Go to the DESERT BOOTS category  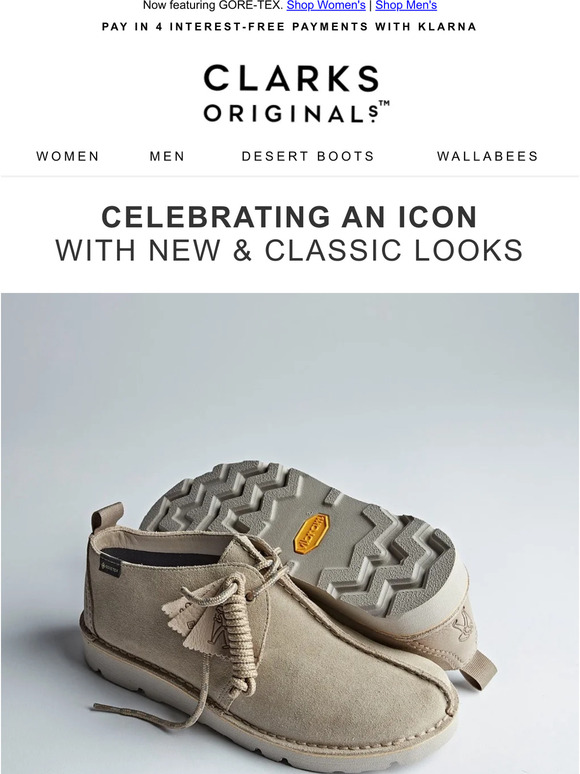click(x=308, y=156)
